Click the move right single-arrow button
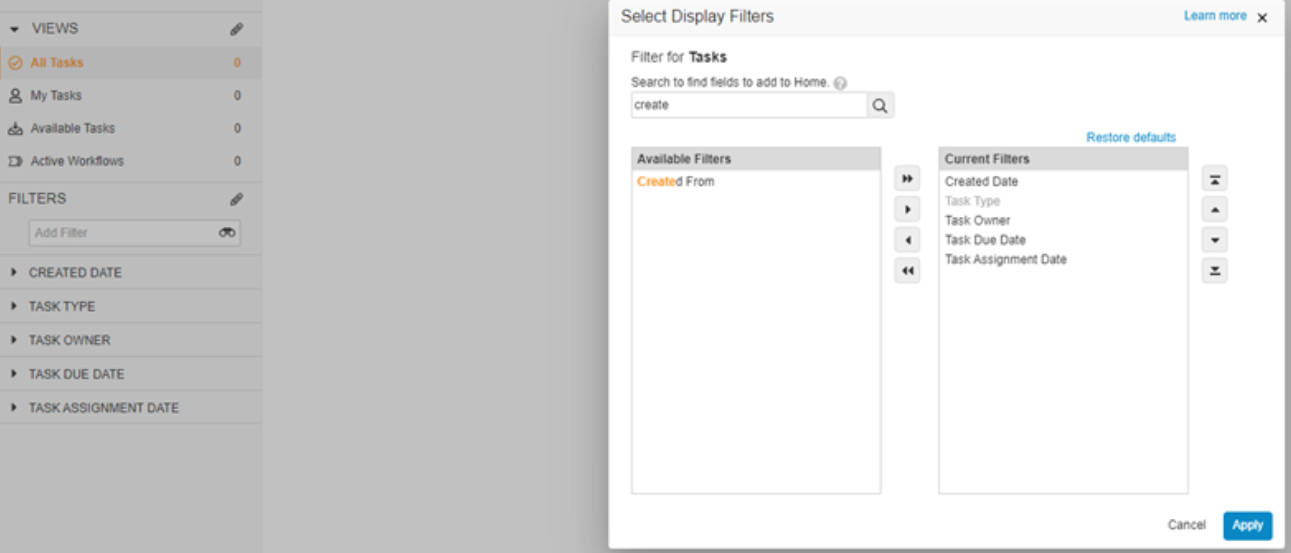The height and width of the screenshot is (553, 1291). point(907,210)
